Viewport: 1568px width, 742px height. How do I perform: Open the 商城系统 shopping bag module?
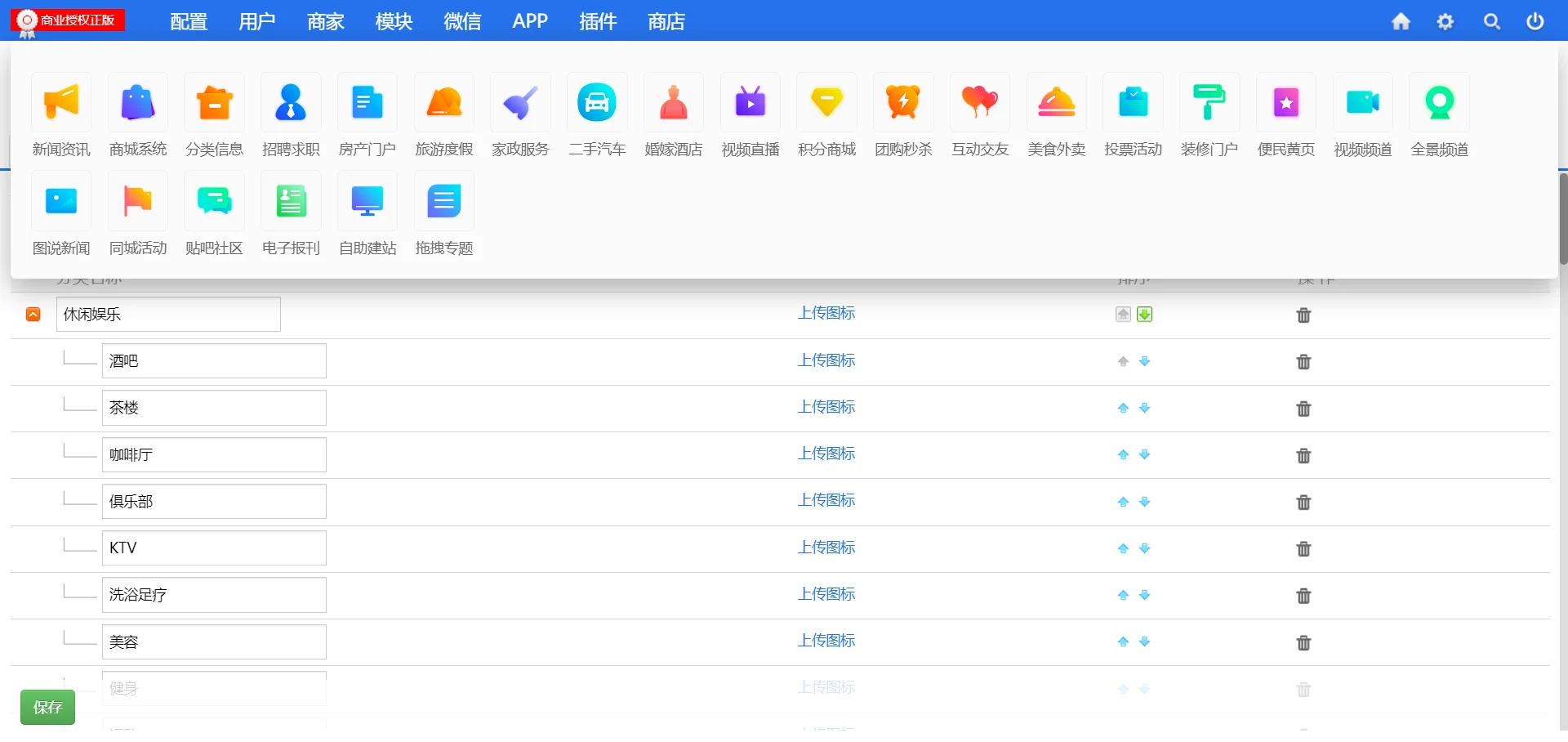coord(137,103)
